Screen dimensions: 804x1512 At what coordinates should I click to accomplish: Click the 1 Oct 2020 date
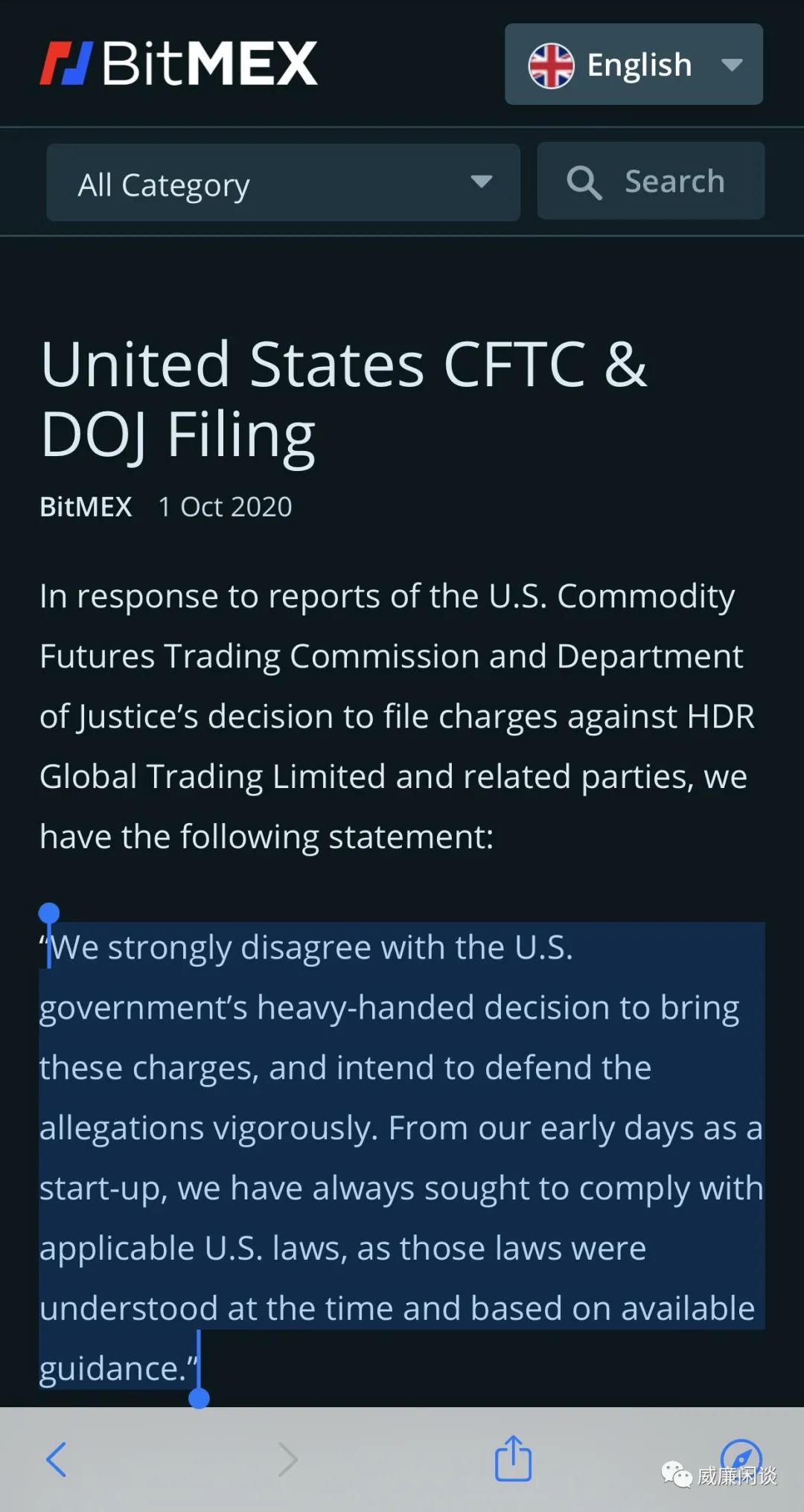(x=225, y=507)
